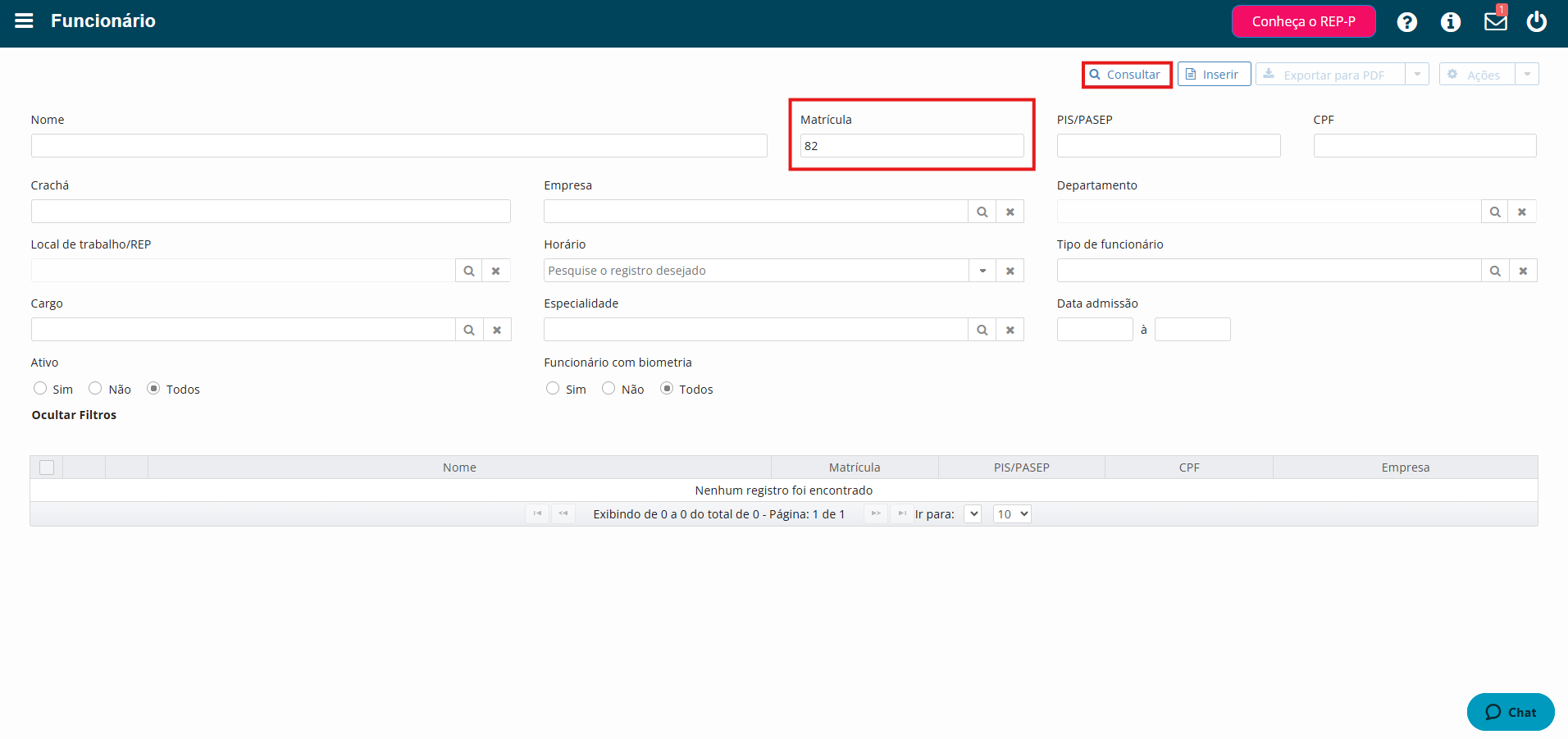1568x739 pixels.
Task: Sort table by Matrícula column header
Action: (855, 468)
